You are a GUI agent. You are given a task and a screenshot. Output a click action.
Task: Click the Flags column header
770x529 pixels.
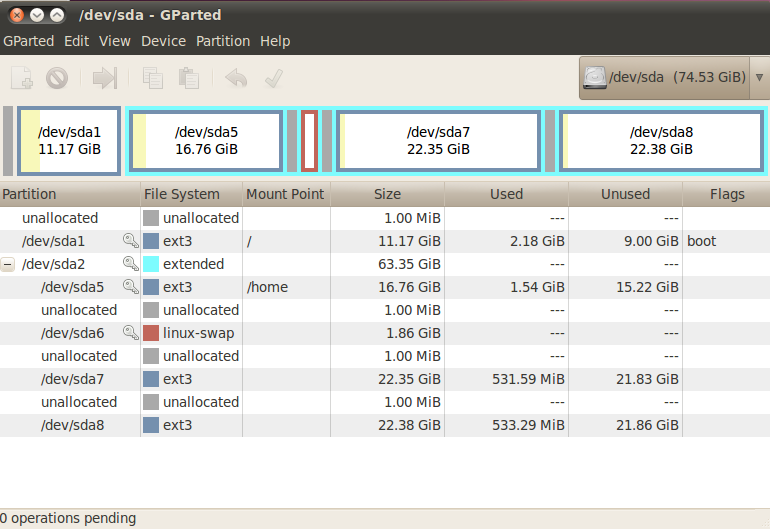[726, 194]
